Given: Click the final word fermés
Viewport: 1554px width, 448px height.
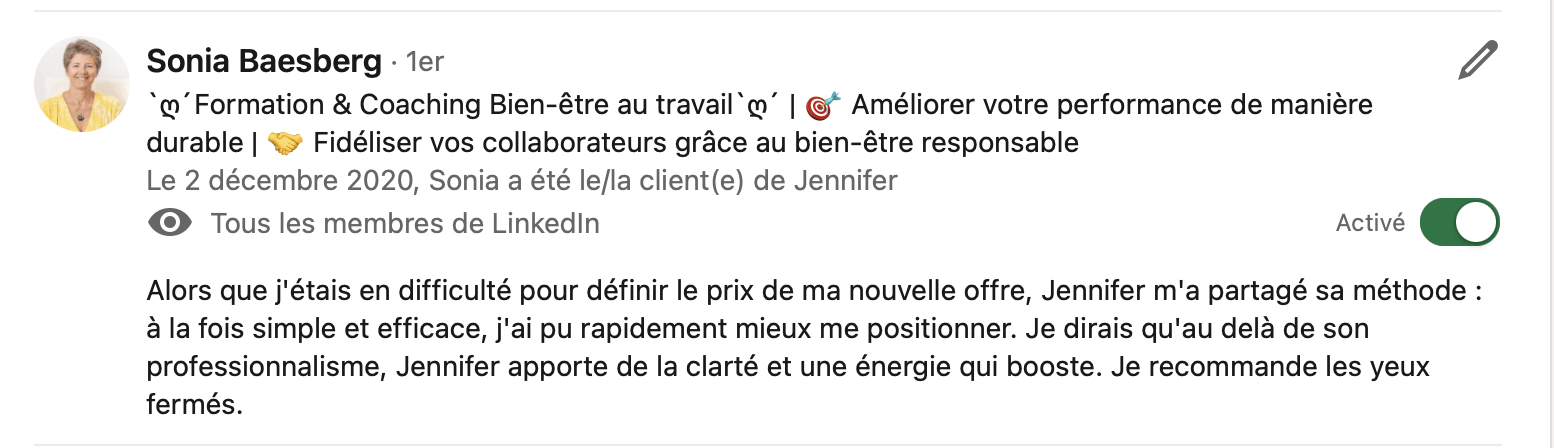Looking at the screenshot, I should point(195,406).
